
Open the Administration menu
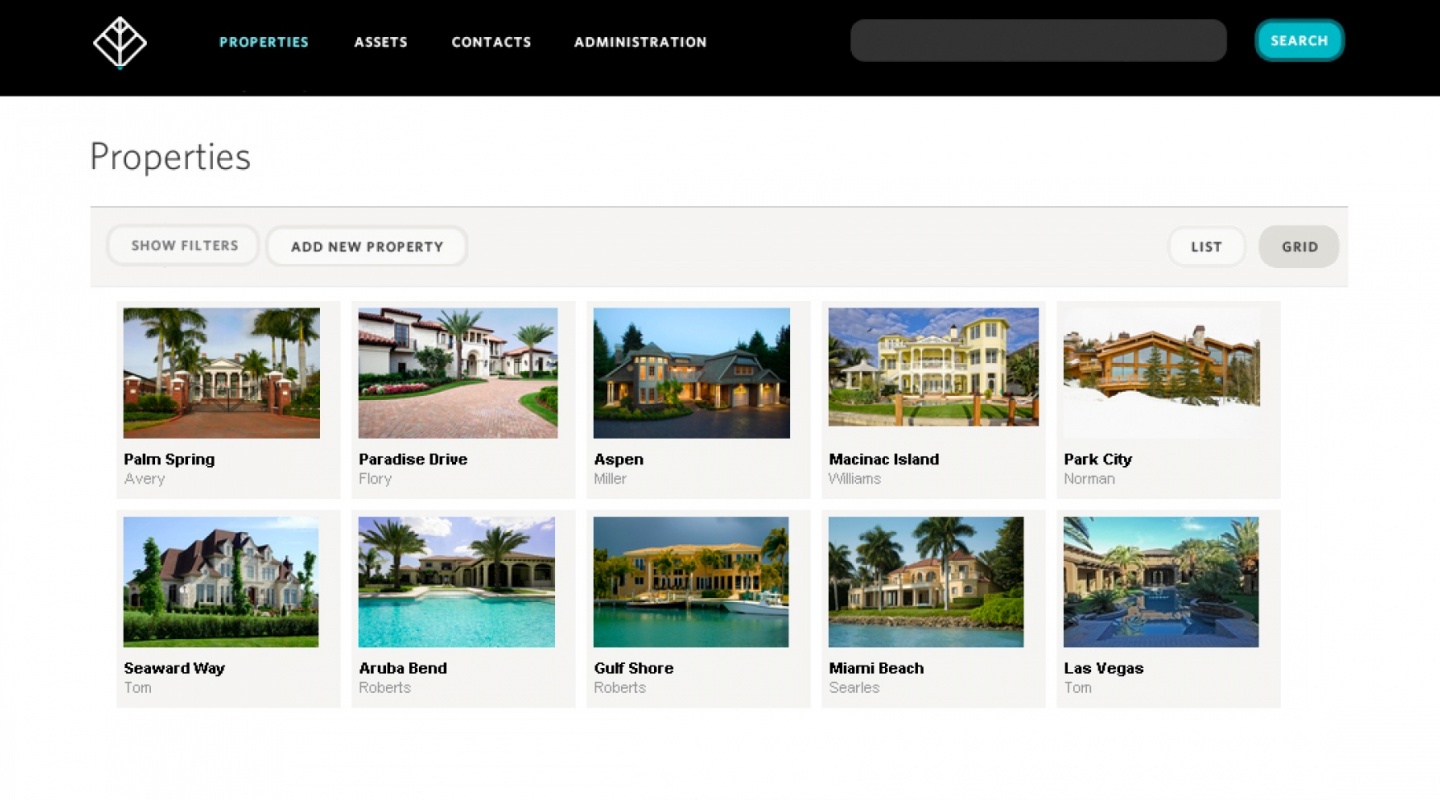(x=640, y=42)
